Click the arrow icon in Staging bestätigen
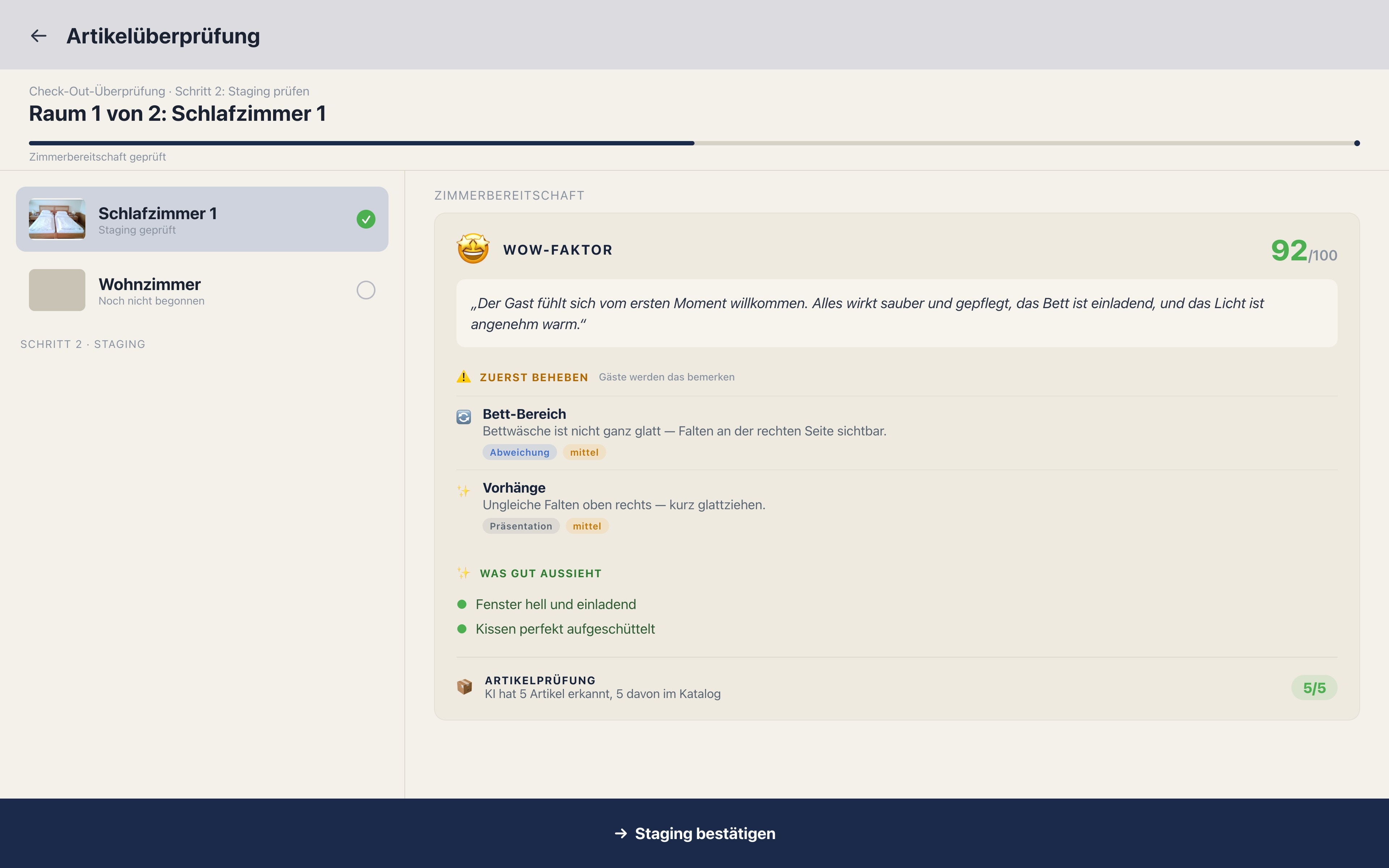Viewport: 1389px width, 868px height. pos(620,833)
